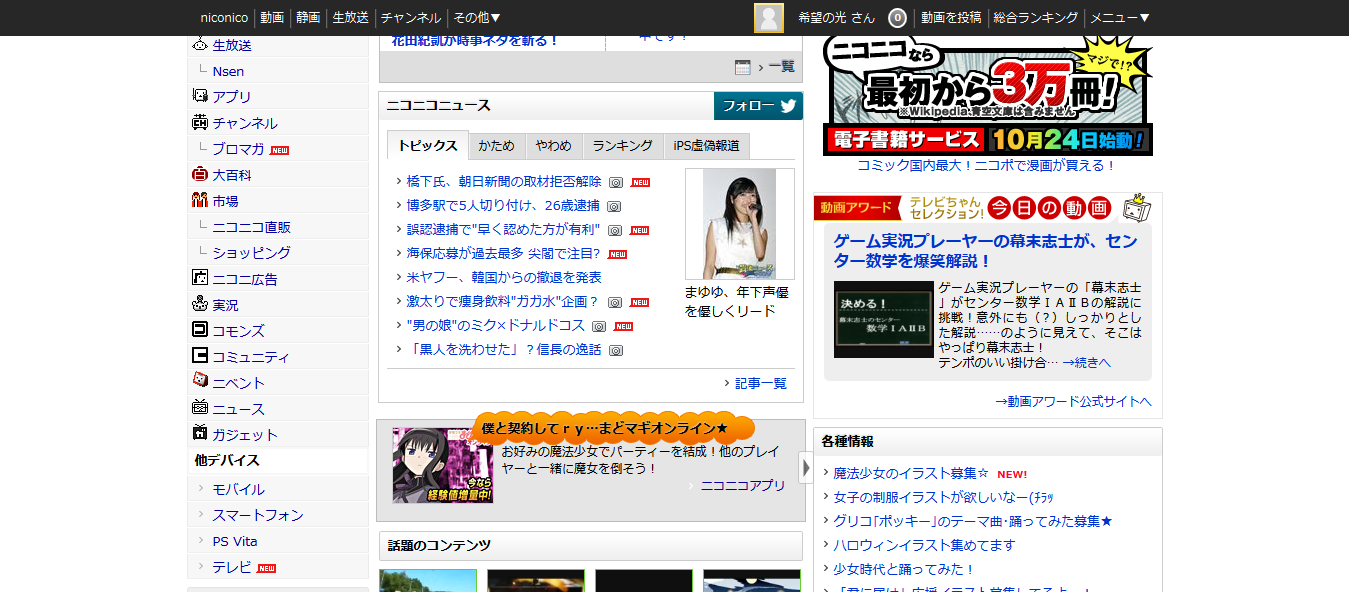1349x592 pixels.
Task: Open the 記事一覧 link
Action: click(x=761, y=383)
